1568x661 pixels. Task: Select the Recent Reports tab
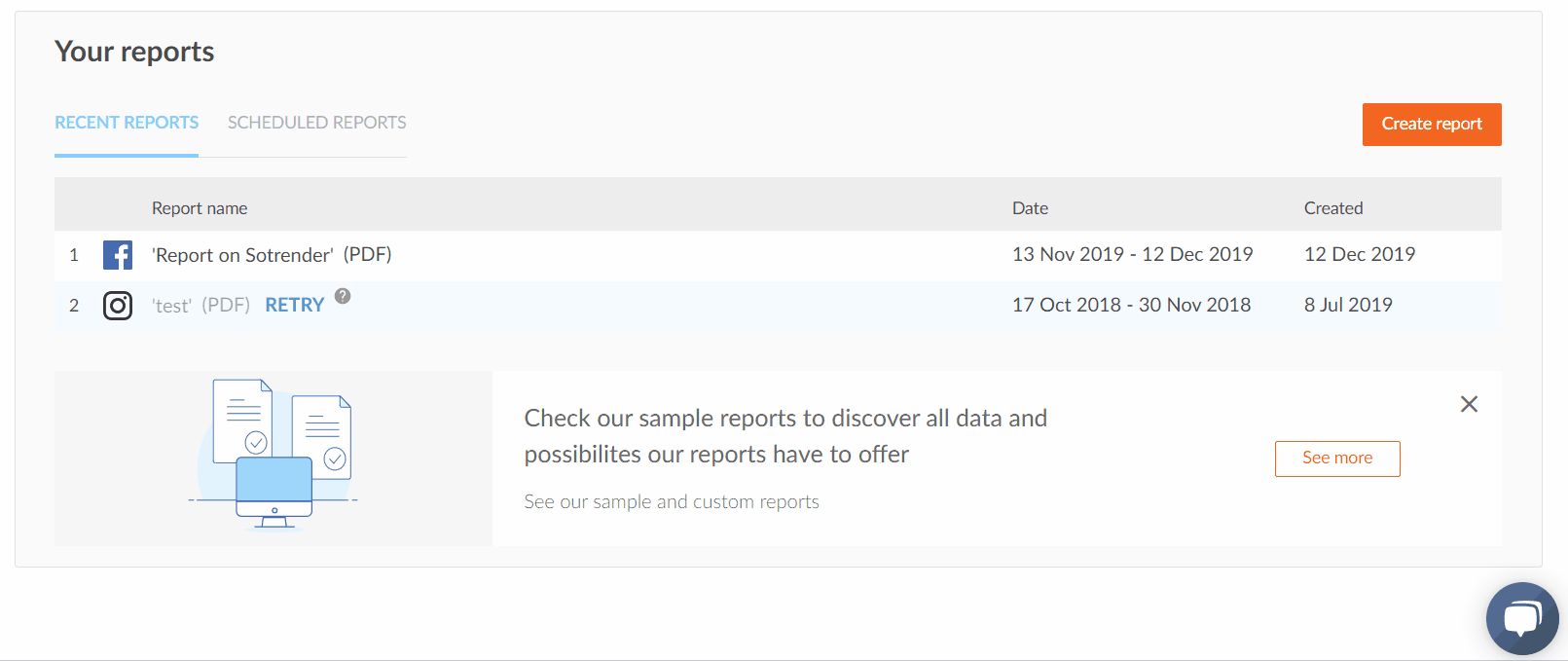(x=127, y=123)
